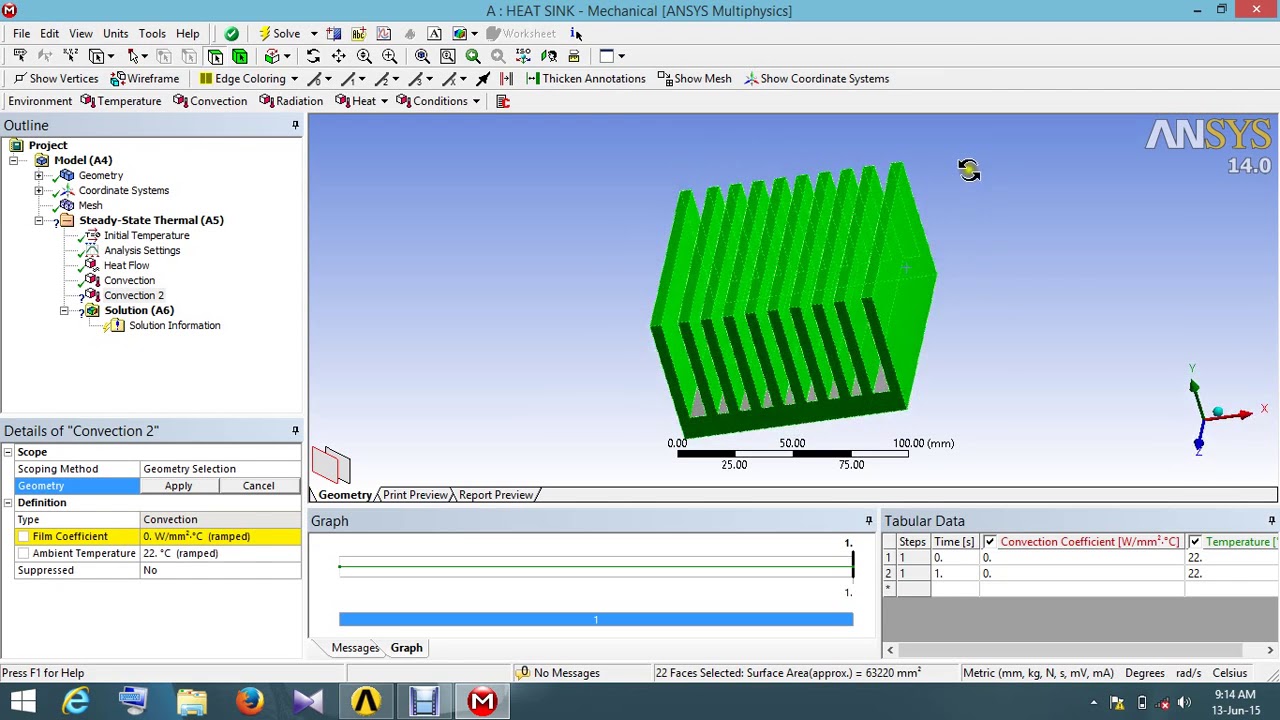Open ANSYS app in Windows taskbar
The image size is (1280, 720).
coord(366,701)
